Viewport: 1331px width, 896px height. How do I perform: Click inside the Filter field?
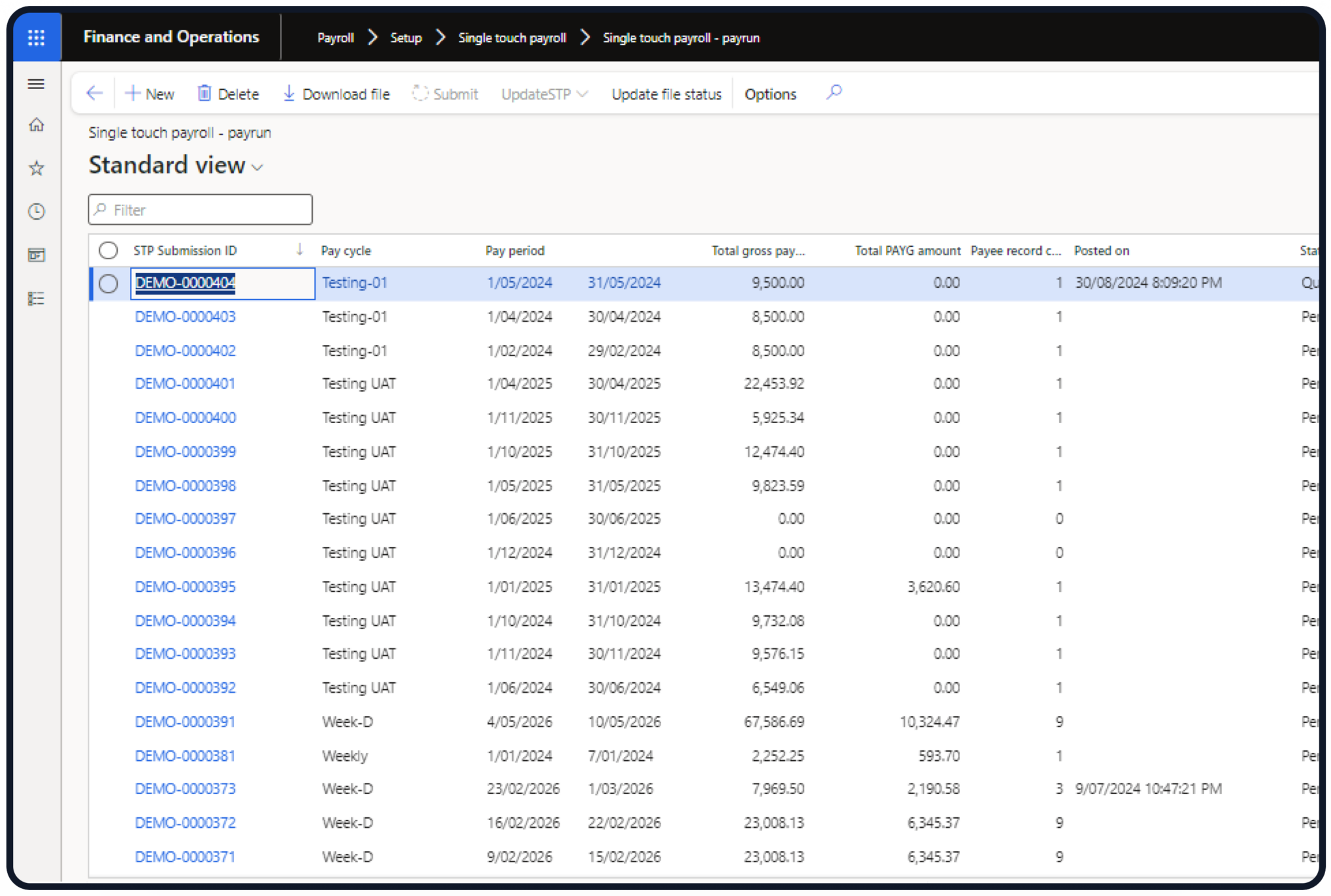point(200,209)
